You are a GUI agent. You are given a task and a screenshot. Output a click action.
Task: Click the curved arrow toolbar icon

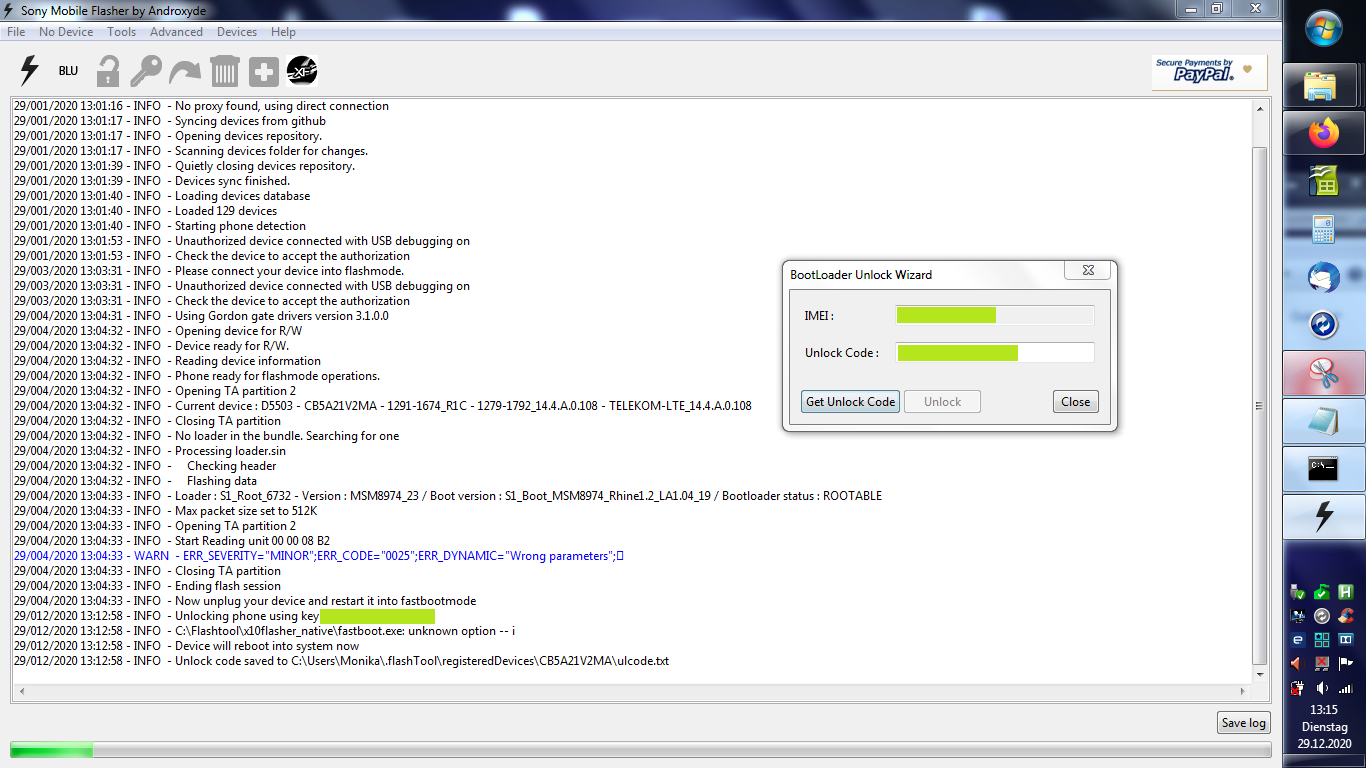[185, 72]
